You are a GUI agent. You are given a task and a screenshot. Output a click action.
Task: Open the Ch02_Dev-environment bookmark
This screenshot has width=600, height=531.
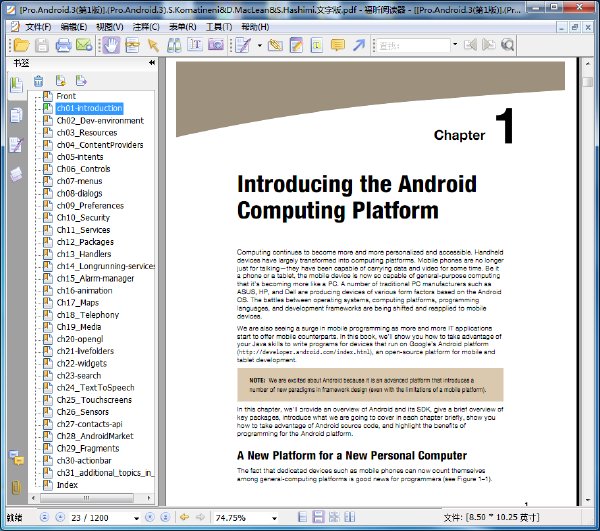(100, 121)
